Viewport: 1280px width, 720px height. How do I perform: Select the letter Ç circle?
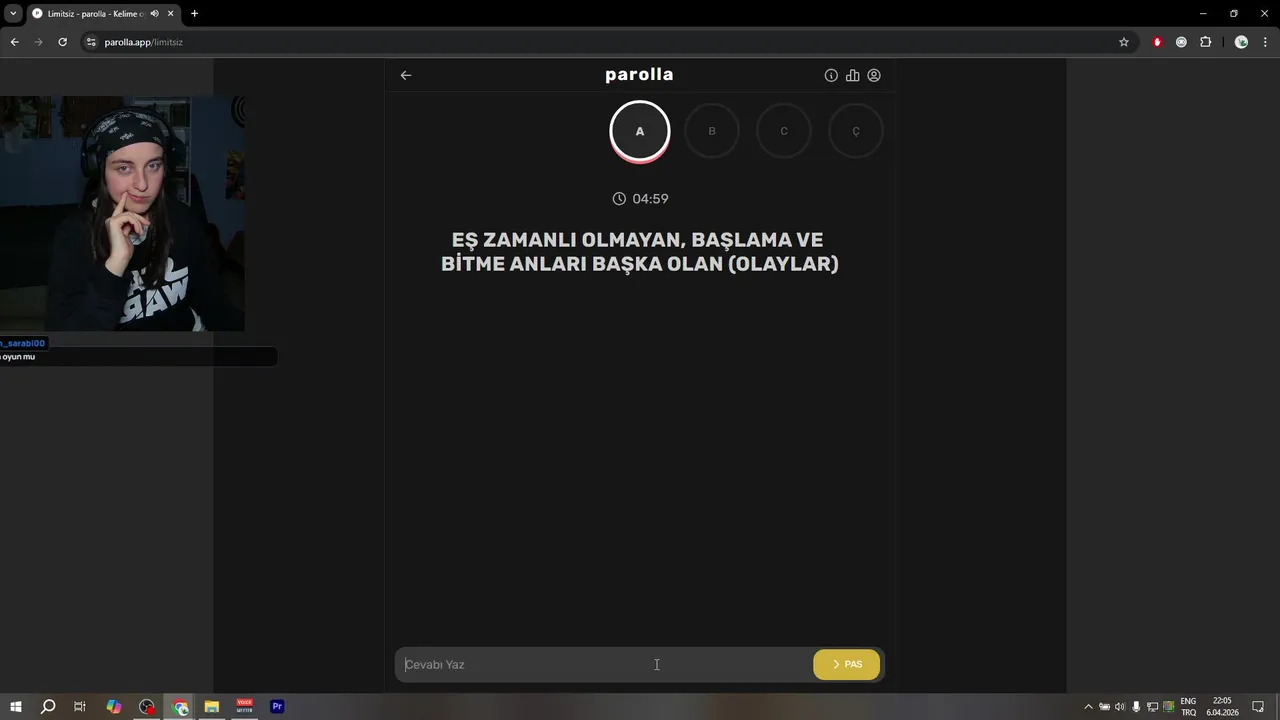856,131
